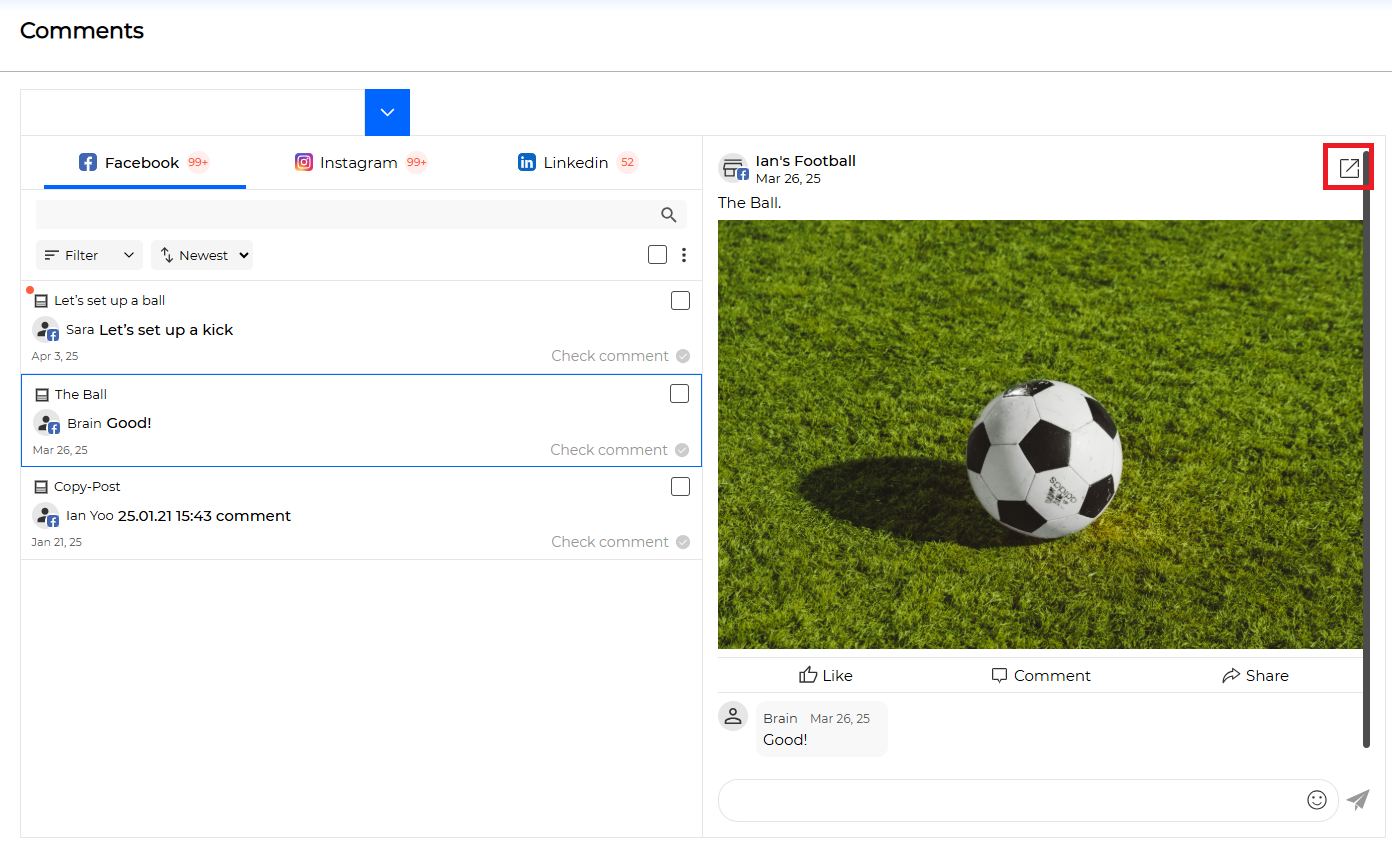Click Brain's avatar in the post comments
The height and width of the screenshot is (856, 1392).
(x=733, y=716)
